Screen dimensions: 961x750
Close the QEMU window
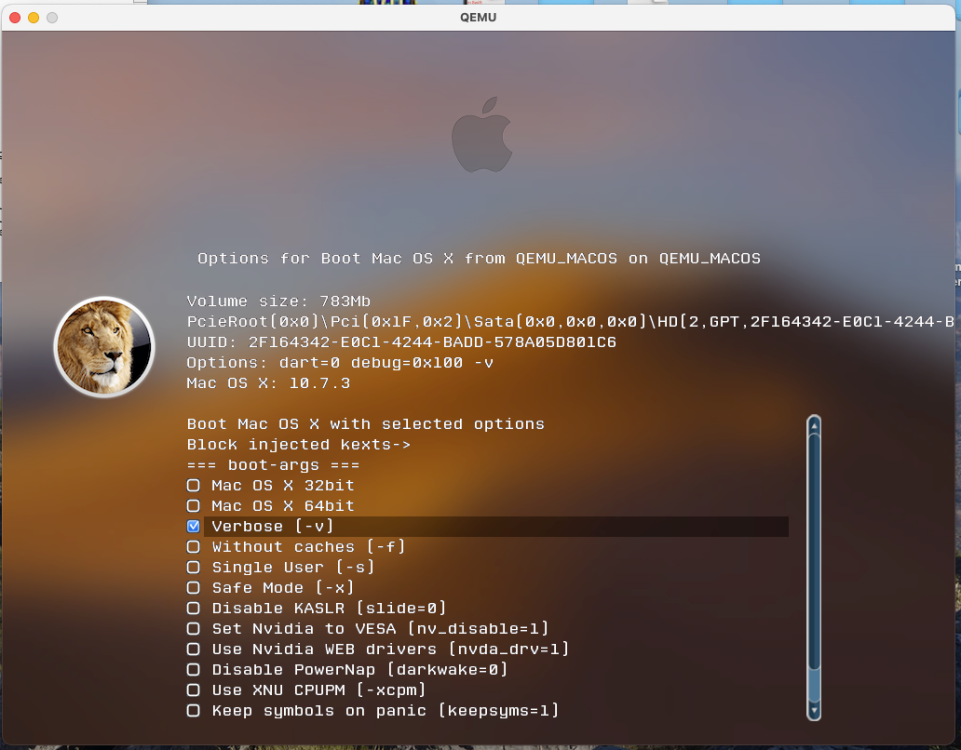point(15,18)
